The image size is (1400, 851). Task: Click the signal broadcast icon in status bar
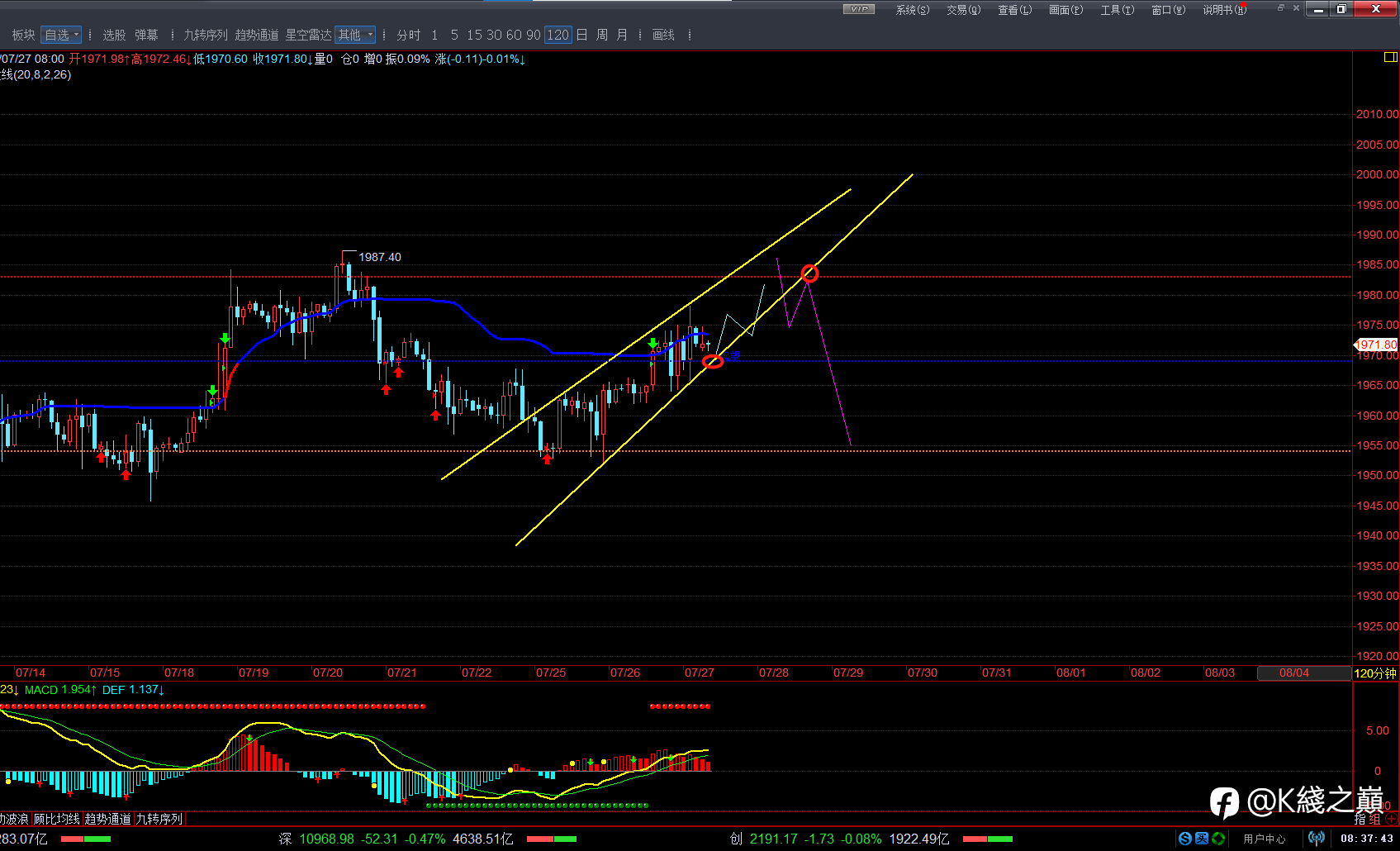tap(1316, 839)
